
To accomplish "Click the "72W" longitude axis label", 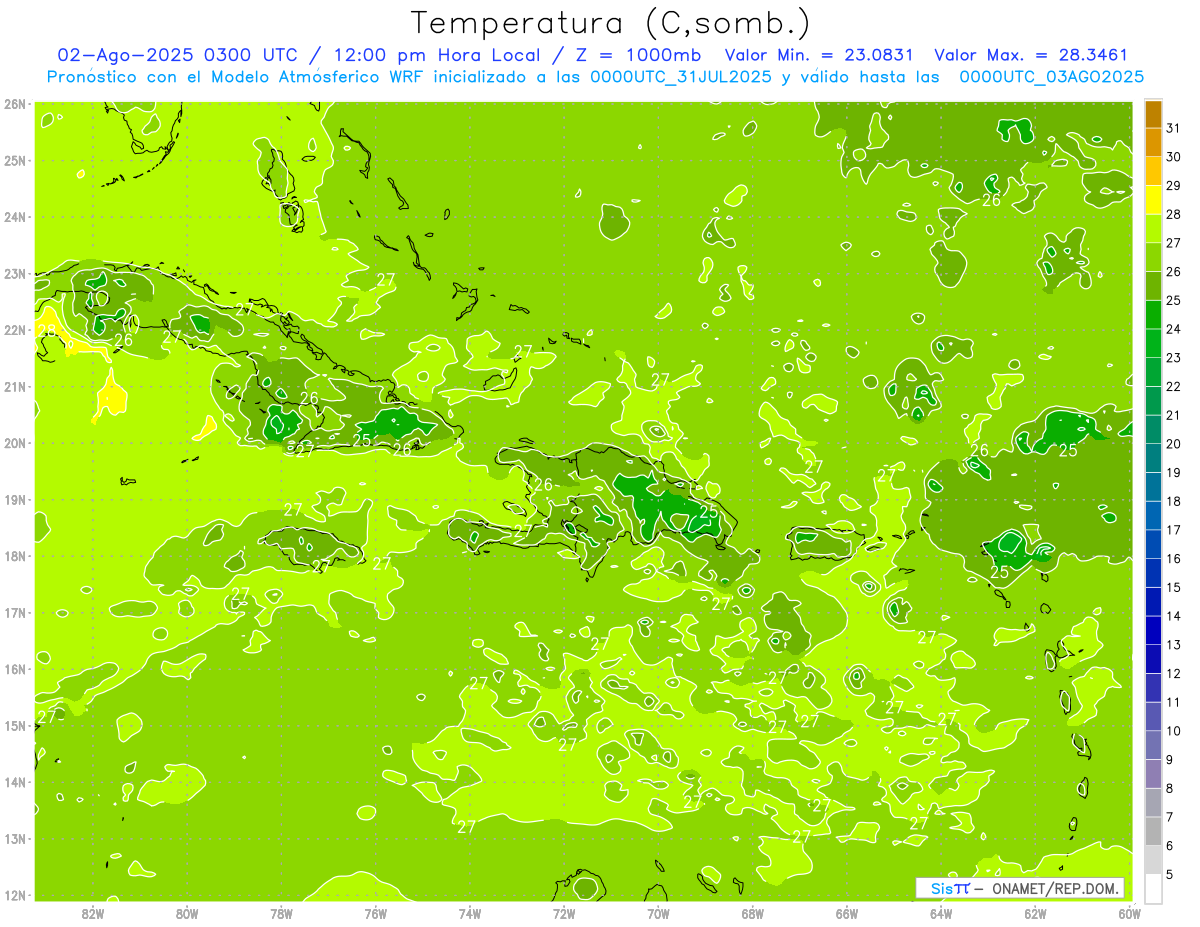I will (564, 913).
